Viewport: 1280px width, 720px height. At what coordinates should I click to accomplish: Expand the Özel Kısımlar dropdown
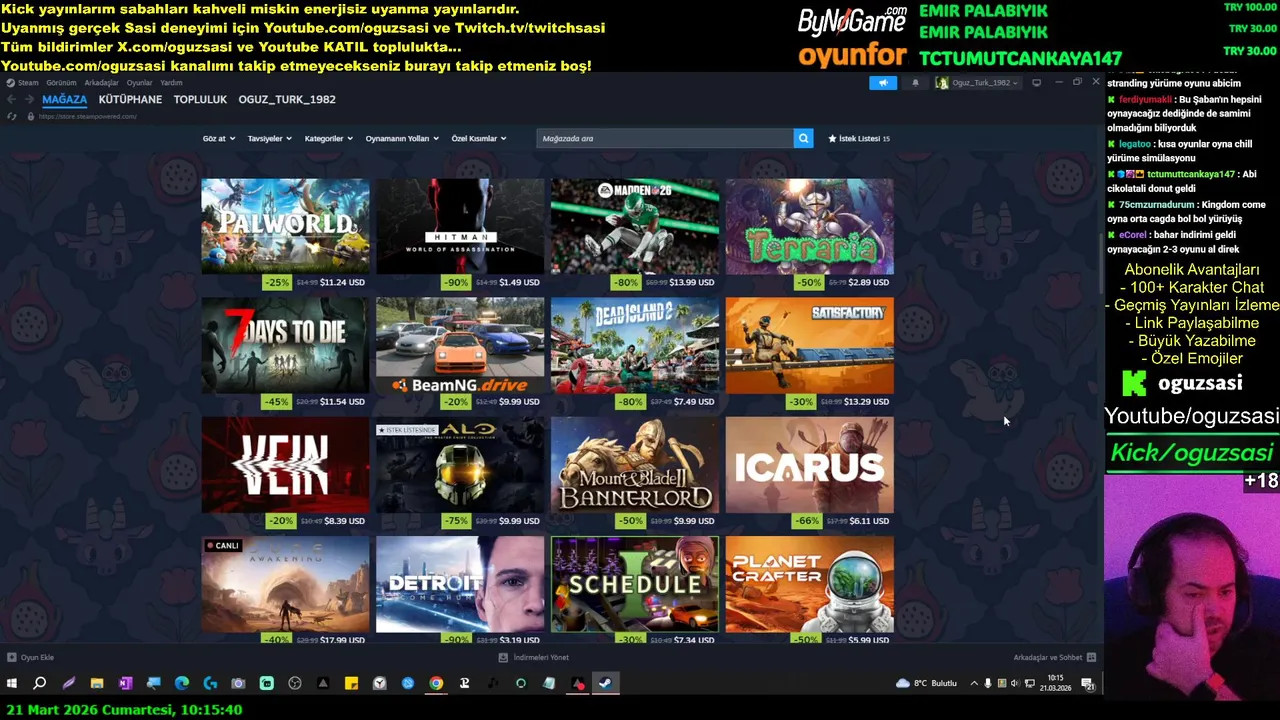[x=479, y=138]
